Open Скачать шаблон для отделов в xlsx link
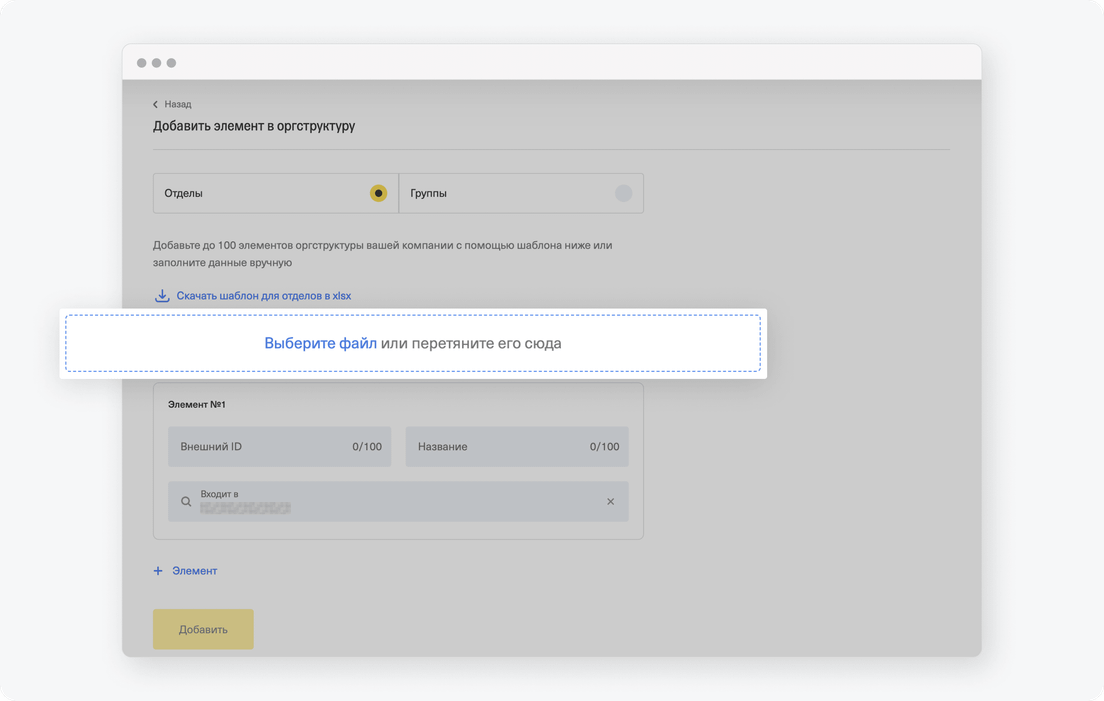Screen dimensions: 1104x701 [x=263, y=296]
